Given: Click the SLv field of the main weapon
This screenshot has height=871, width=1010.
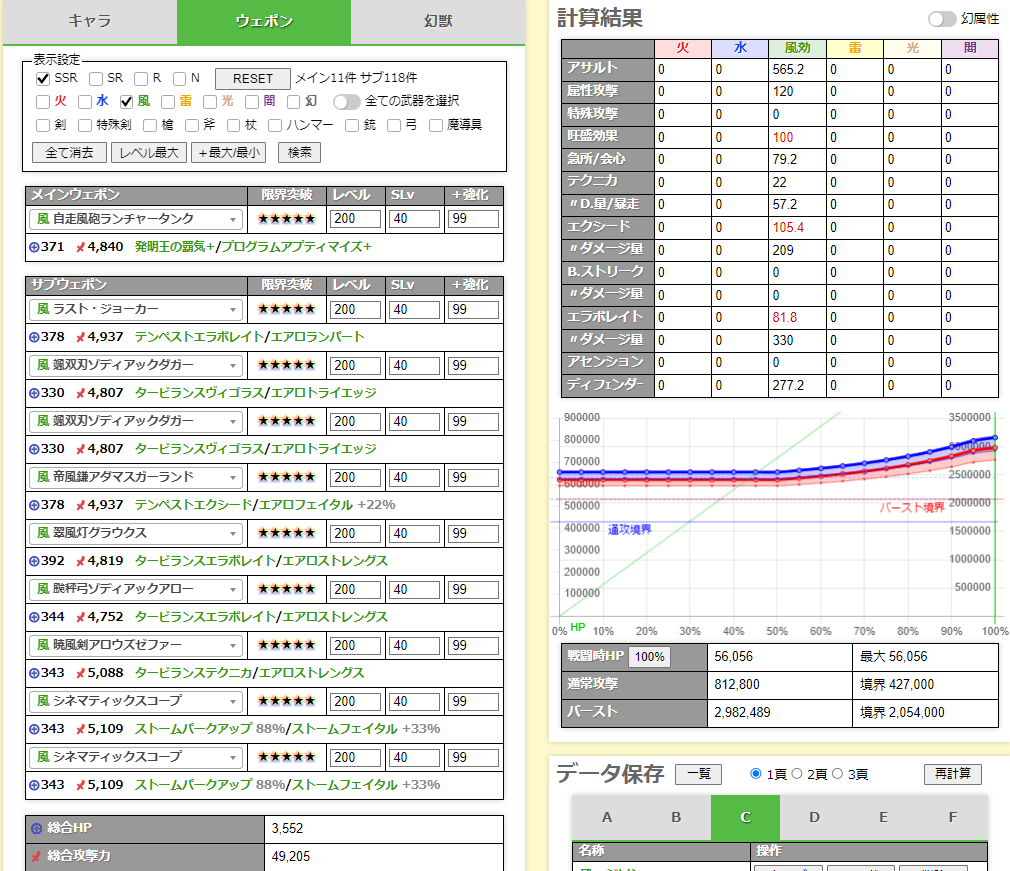Looking at the screenshot, I should click(x=415, y=219).
